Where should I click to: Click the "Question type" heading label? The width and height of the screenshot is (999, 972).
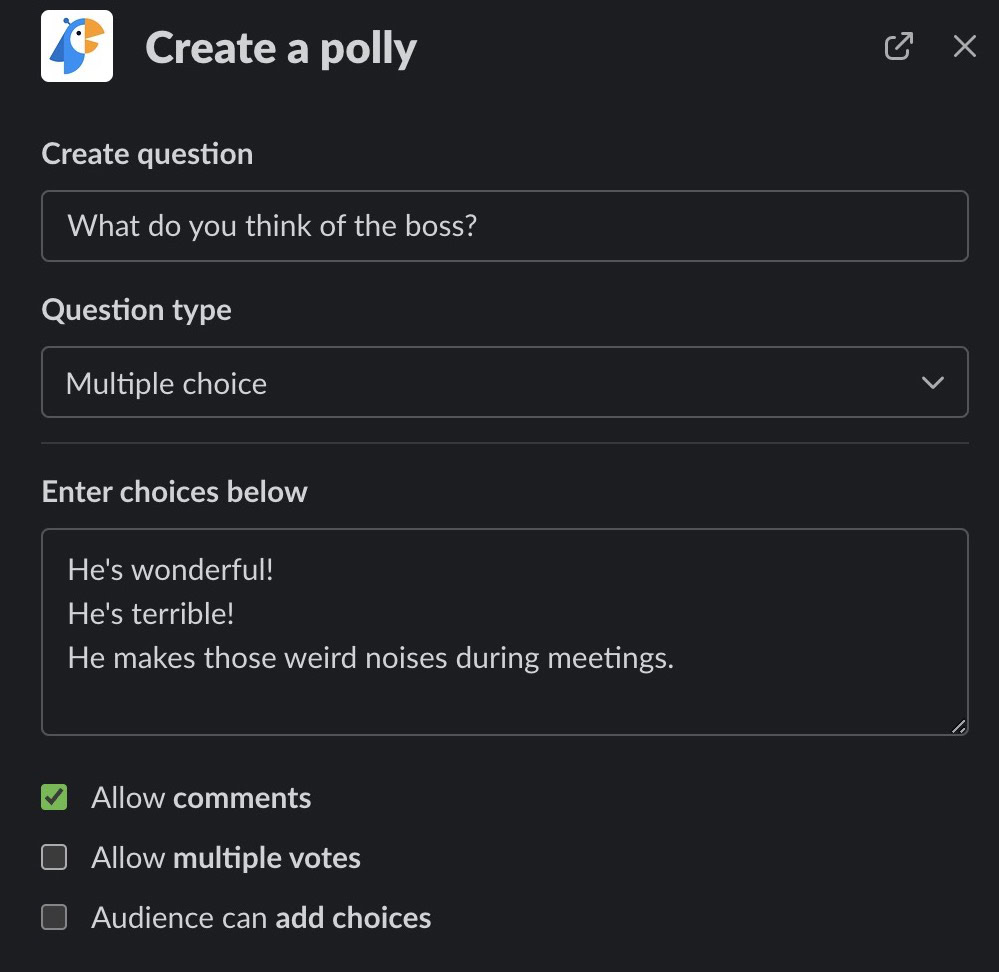(137, 310)
